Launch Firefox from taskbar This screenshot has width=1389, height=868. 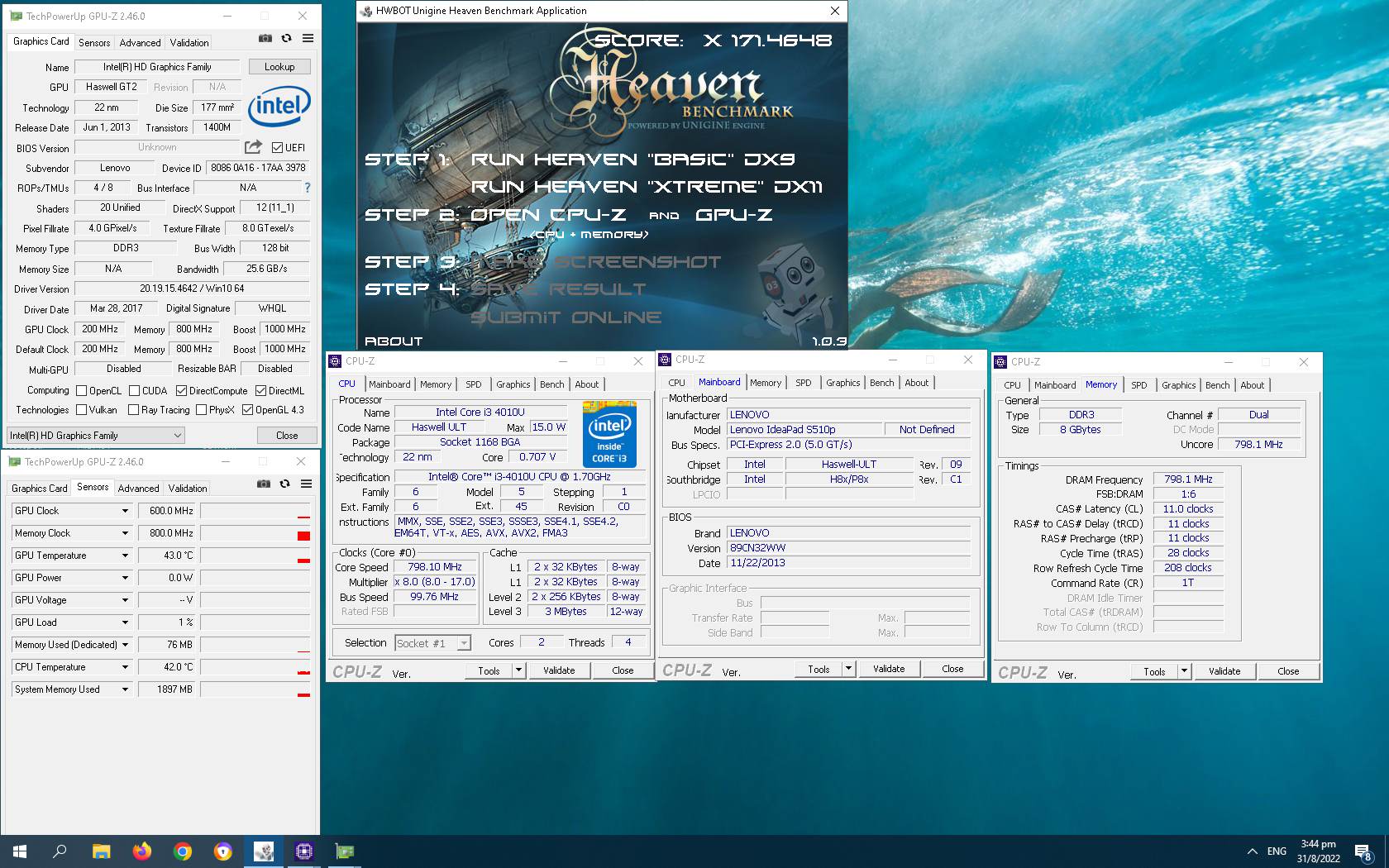pyautogui.click(x=141, y=851)
